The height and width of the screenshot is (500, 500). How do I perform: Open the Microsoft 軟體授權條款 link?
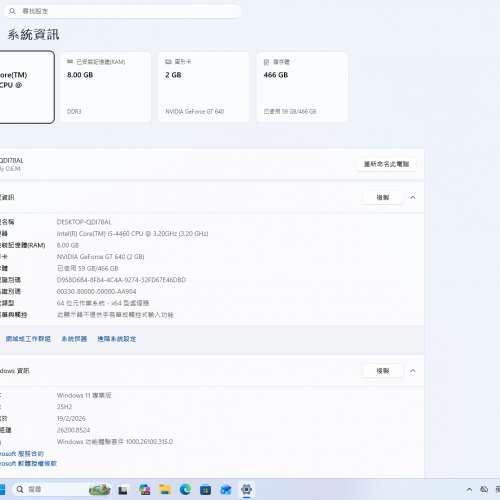click(x=28, y=463)
